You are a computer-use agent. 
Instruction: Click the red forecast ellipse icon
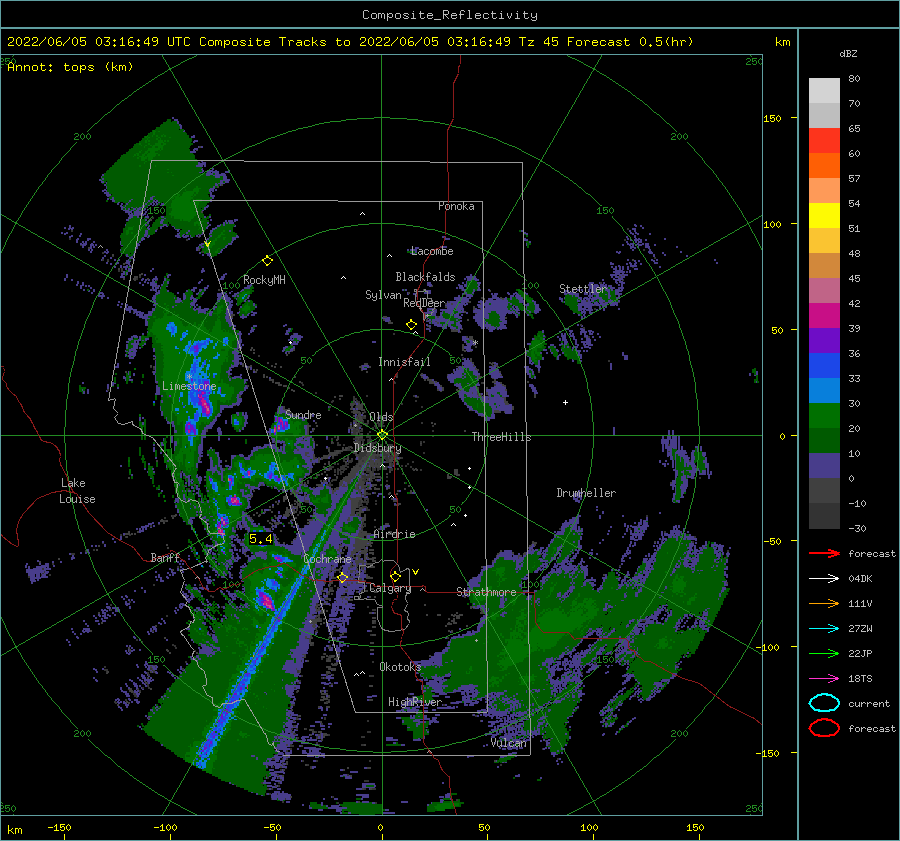(824, 728)
